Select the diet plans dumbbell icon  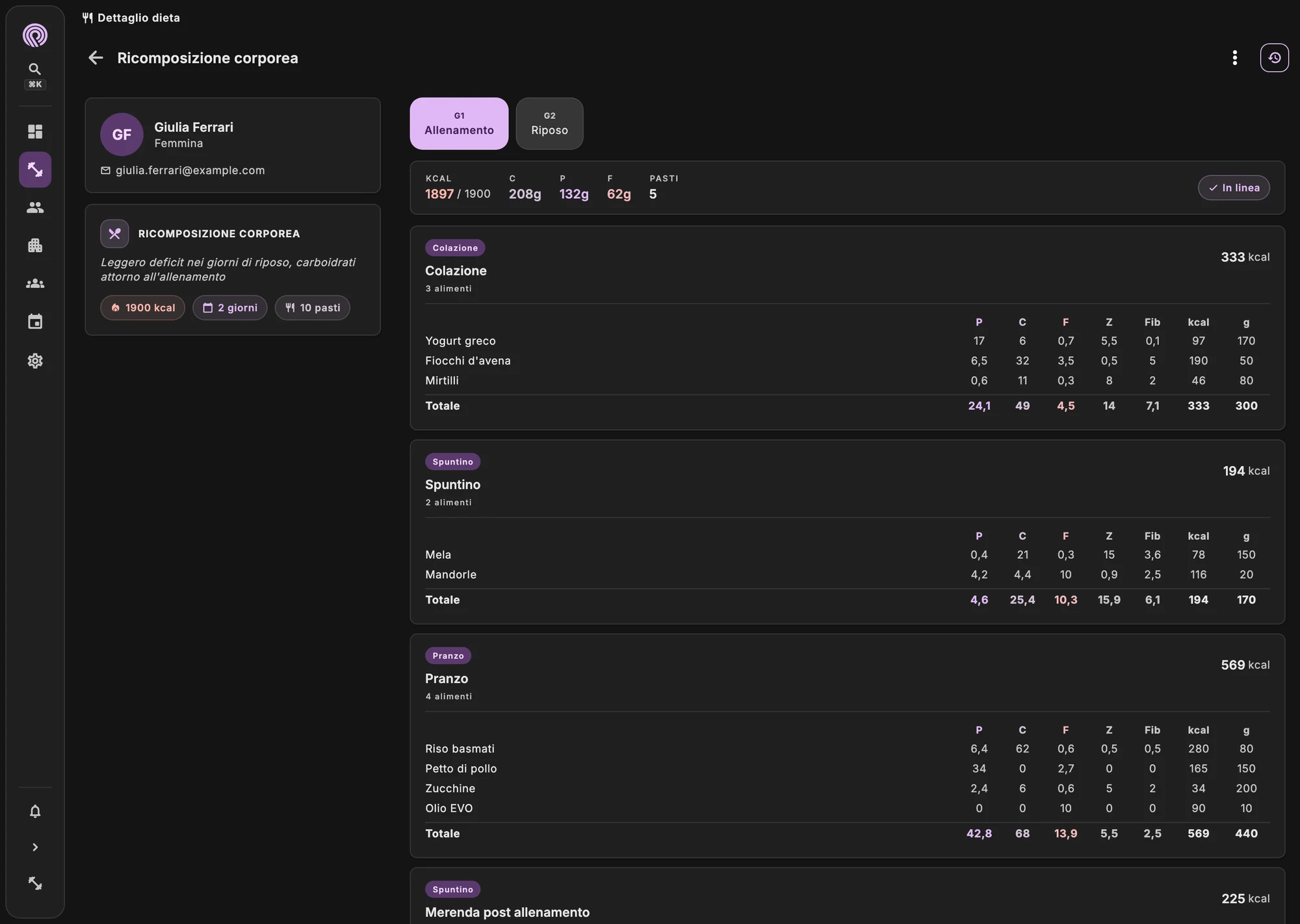[x=35, y=170]
